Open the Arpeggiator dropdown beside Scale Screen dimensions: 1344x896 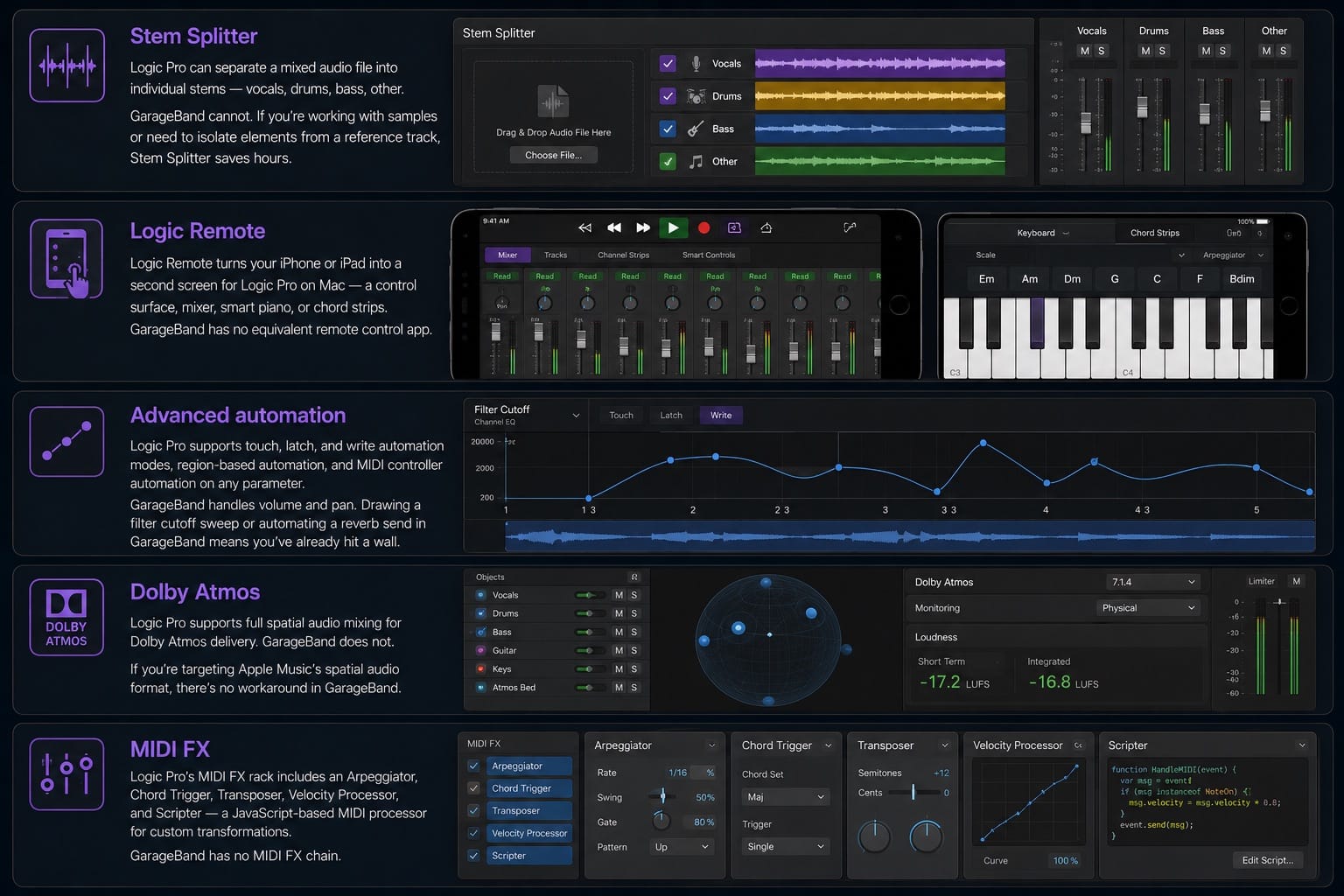click(x=1233, y=255)
